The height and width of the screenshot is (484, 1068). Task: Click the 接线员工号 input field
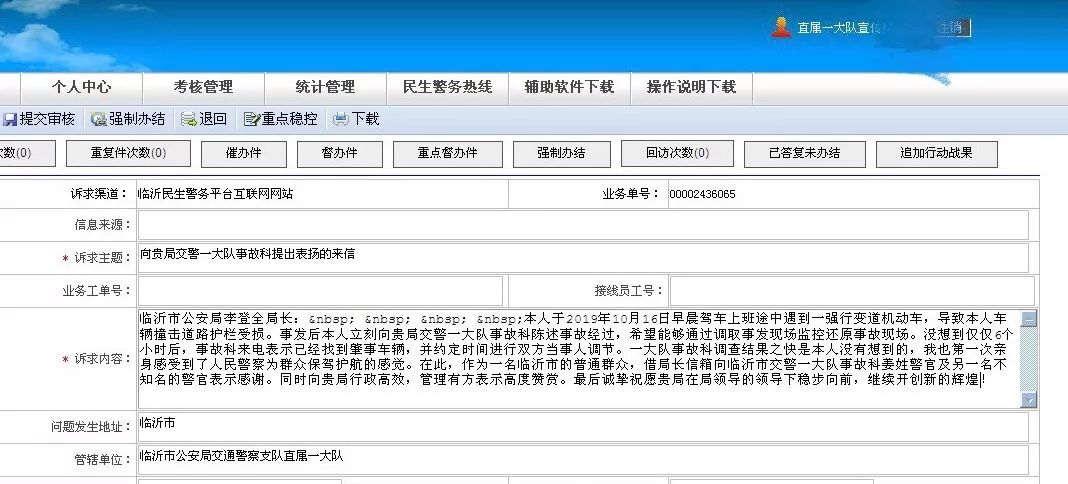(852, 291)
